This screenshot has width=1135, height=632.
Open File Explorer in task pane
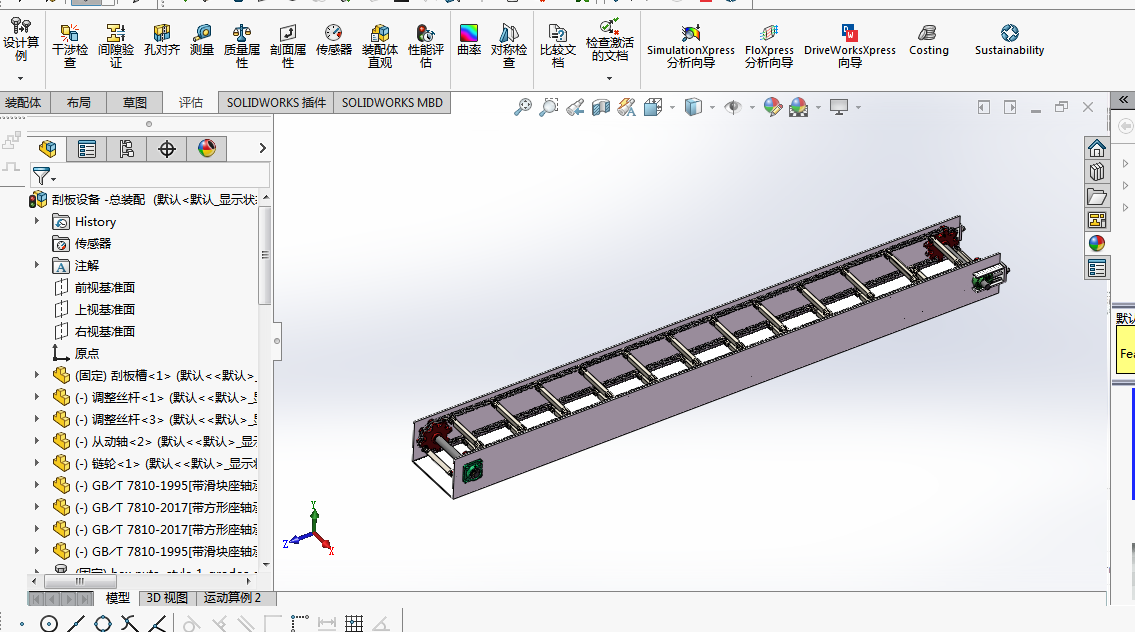click(1097, 196)
